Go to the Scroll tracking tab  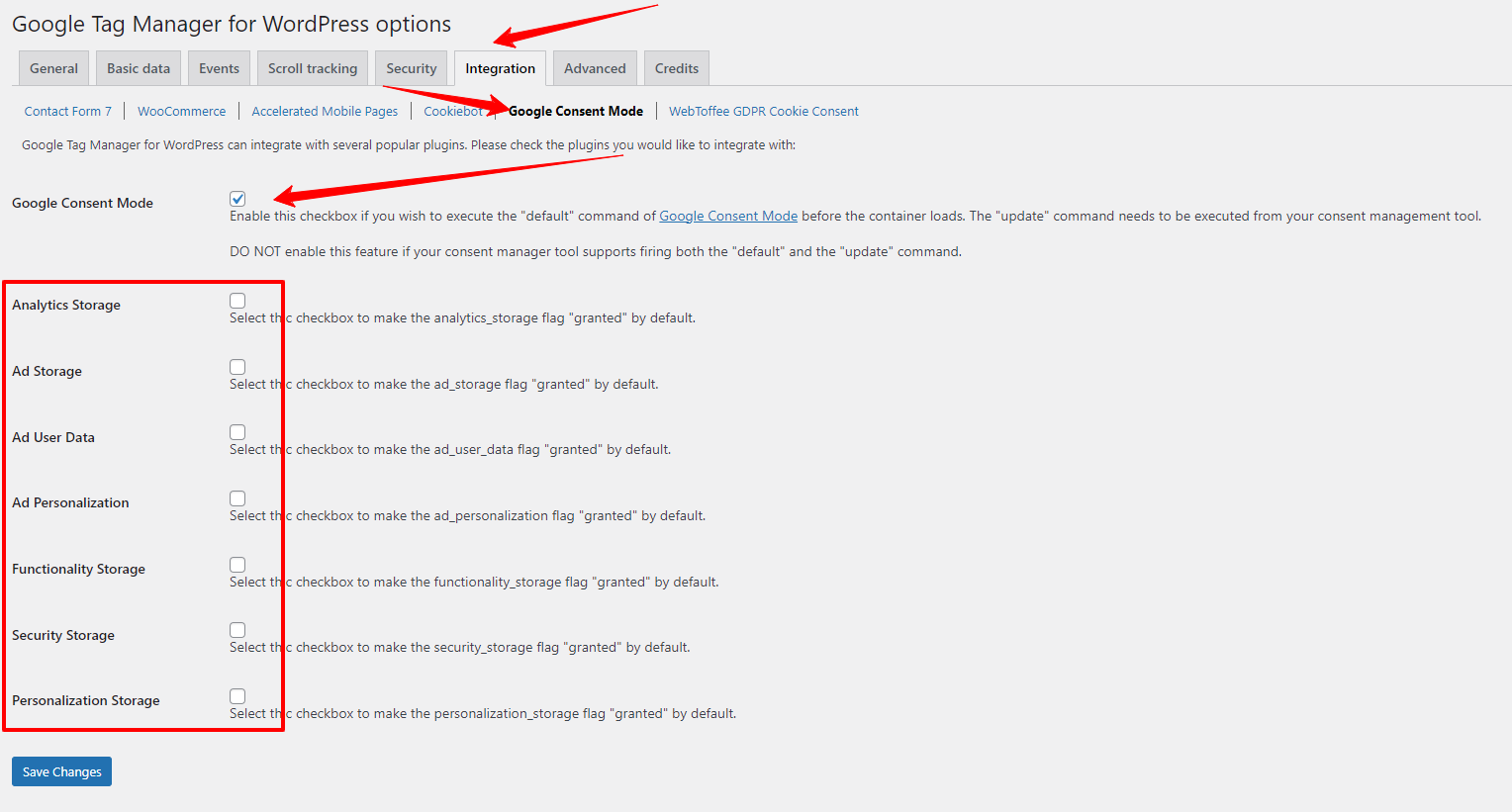coord(313,68)
